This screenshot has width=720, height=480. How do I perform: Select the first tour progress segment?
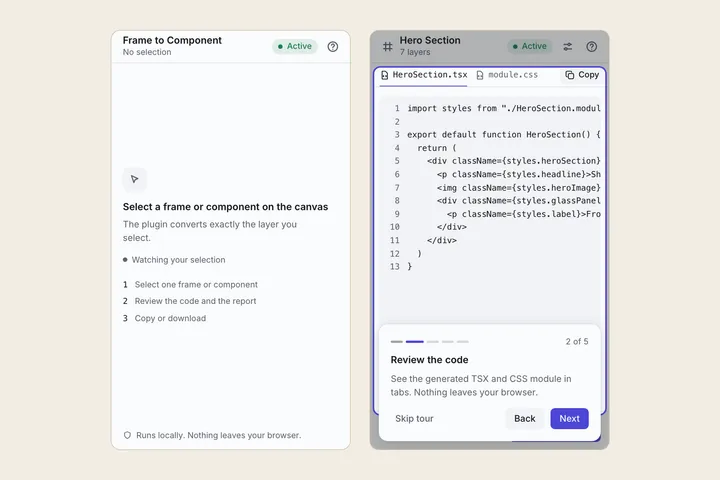[x=397, y=342]
